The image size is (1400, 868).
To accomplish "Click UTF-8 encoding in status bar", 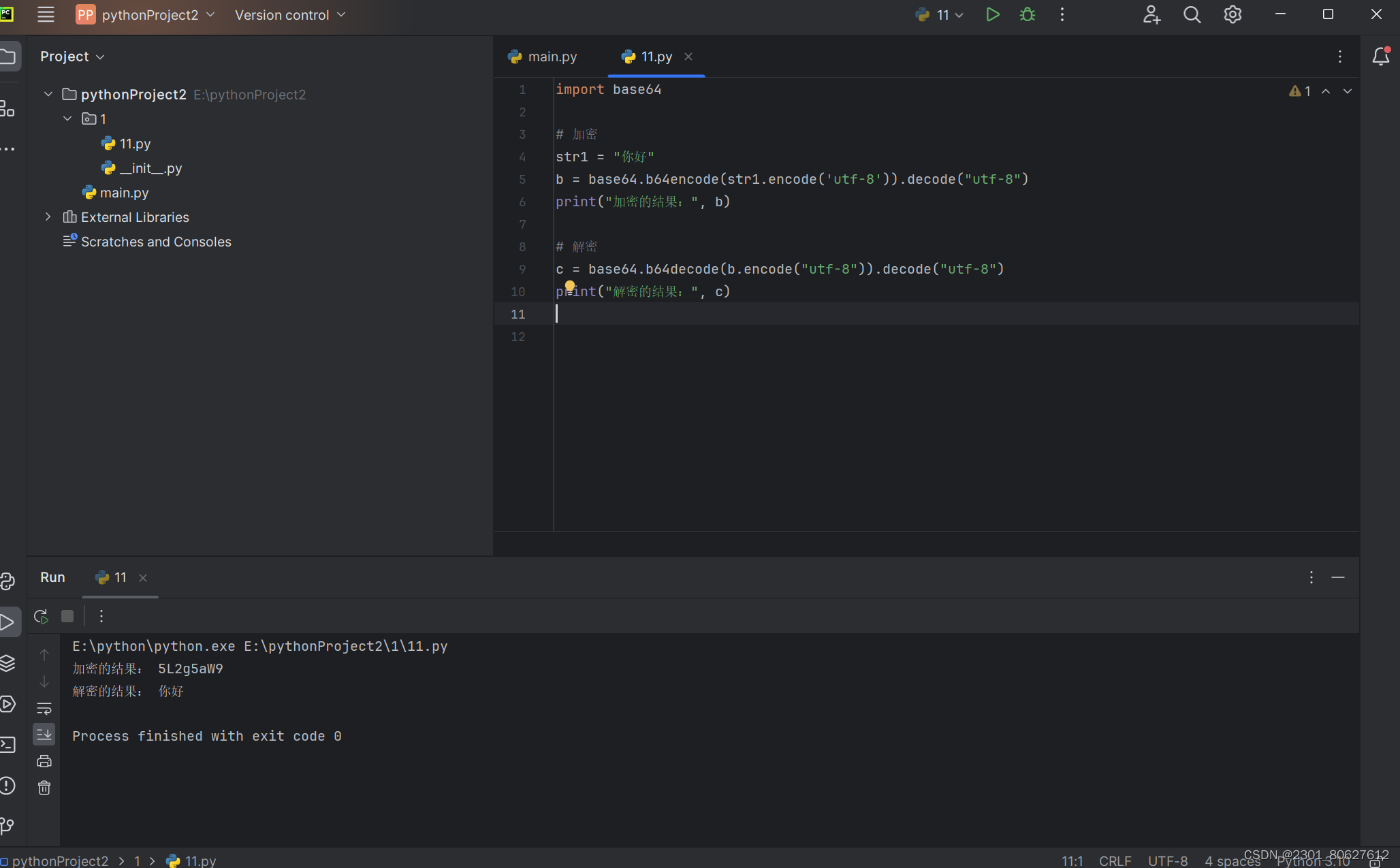I will (x=1167, y=861).
